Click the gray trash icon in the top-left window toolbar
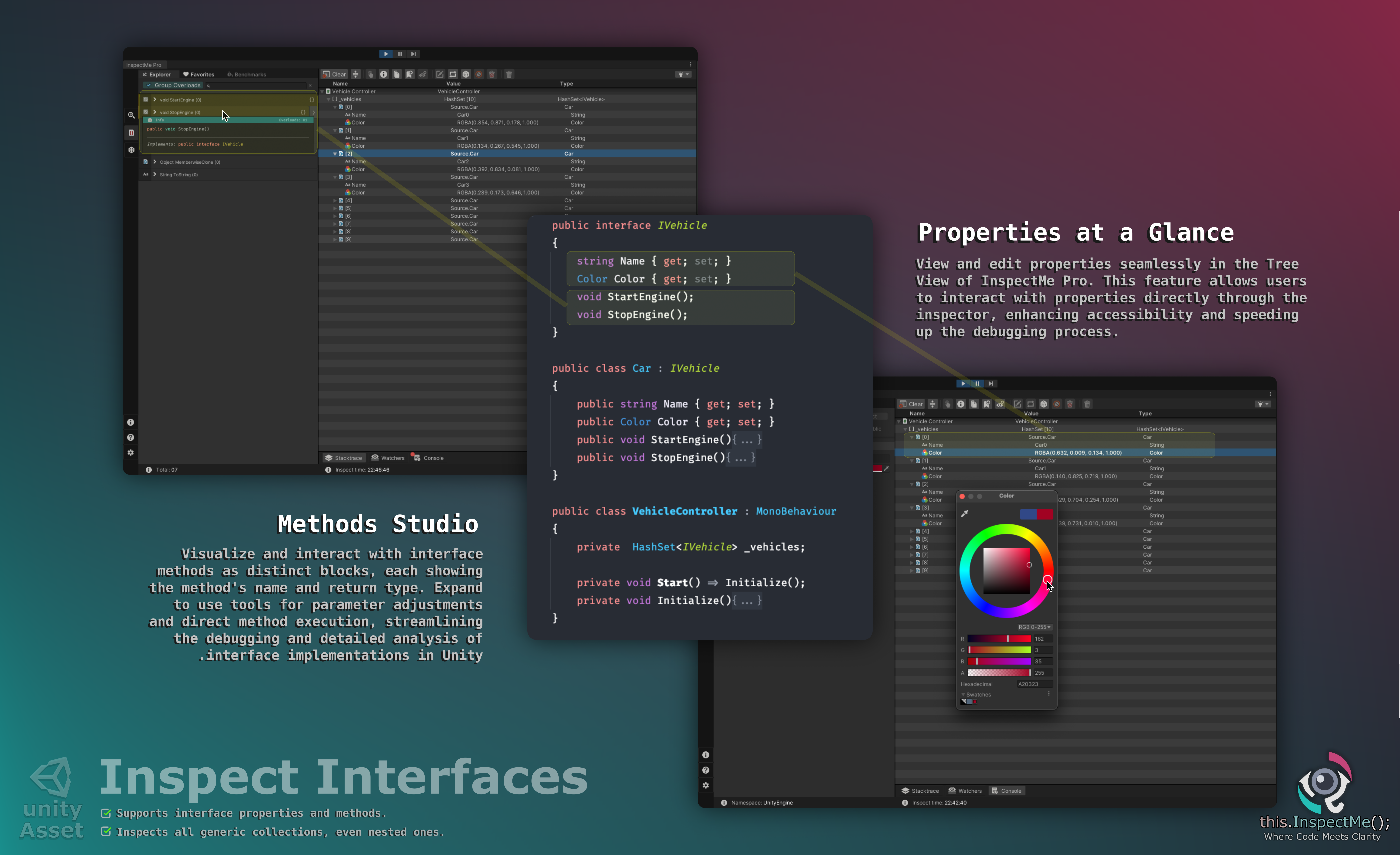The height and width of the screenshot is (855, 1400). (x=509, y=74)
